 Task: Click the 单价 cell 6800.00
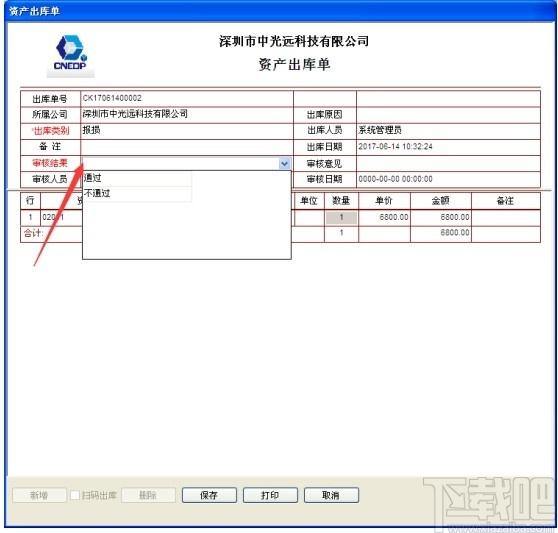pos(384,217)
